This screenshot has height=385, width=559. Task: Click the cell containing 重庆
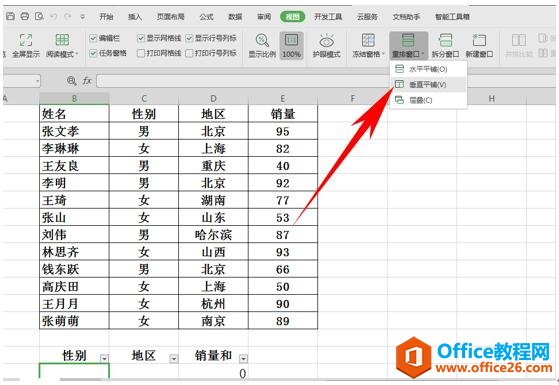click(x=213, y=165)
